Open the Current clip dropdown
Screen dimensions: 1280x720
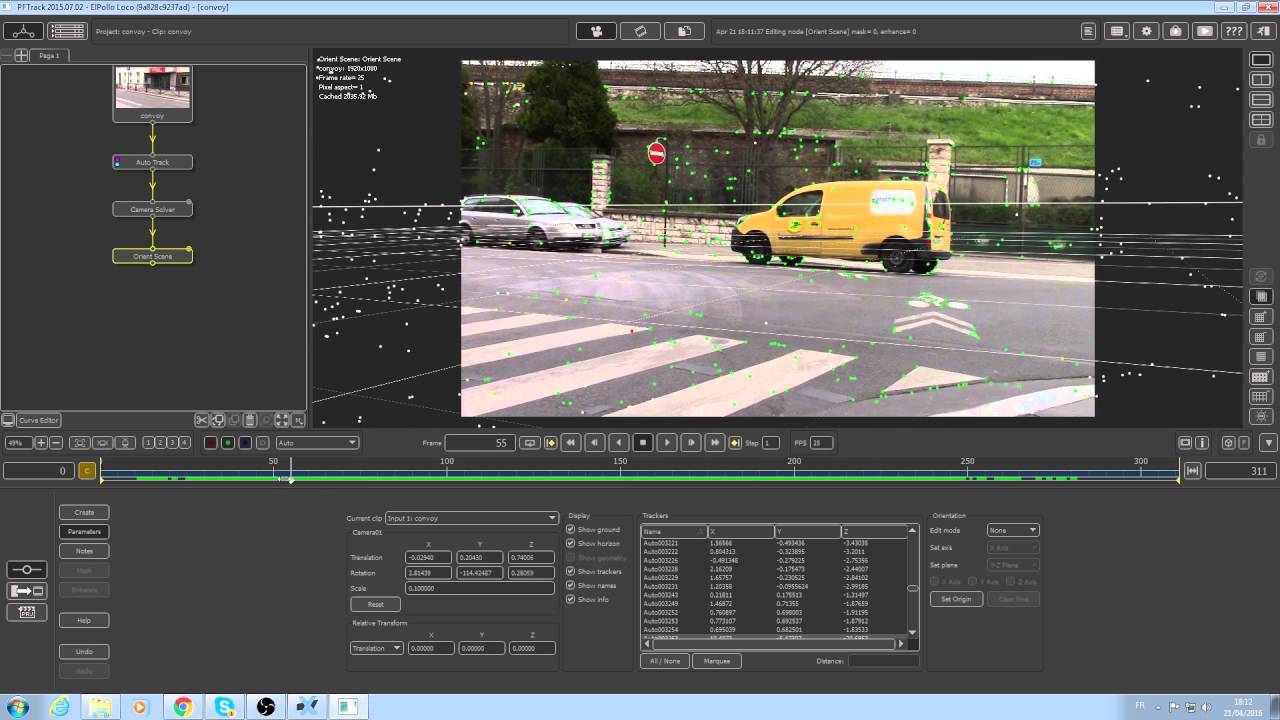472,518
